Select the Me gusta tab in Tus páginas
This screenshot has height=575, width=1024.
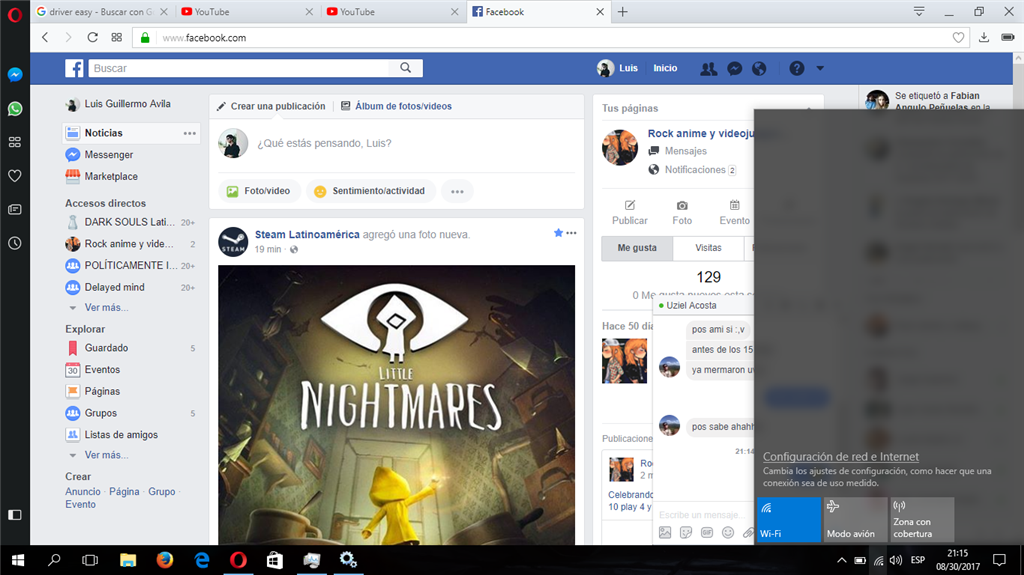coord(637,248)
